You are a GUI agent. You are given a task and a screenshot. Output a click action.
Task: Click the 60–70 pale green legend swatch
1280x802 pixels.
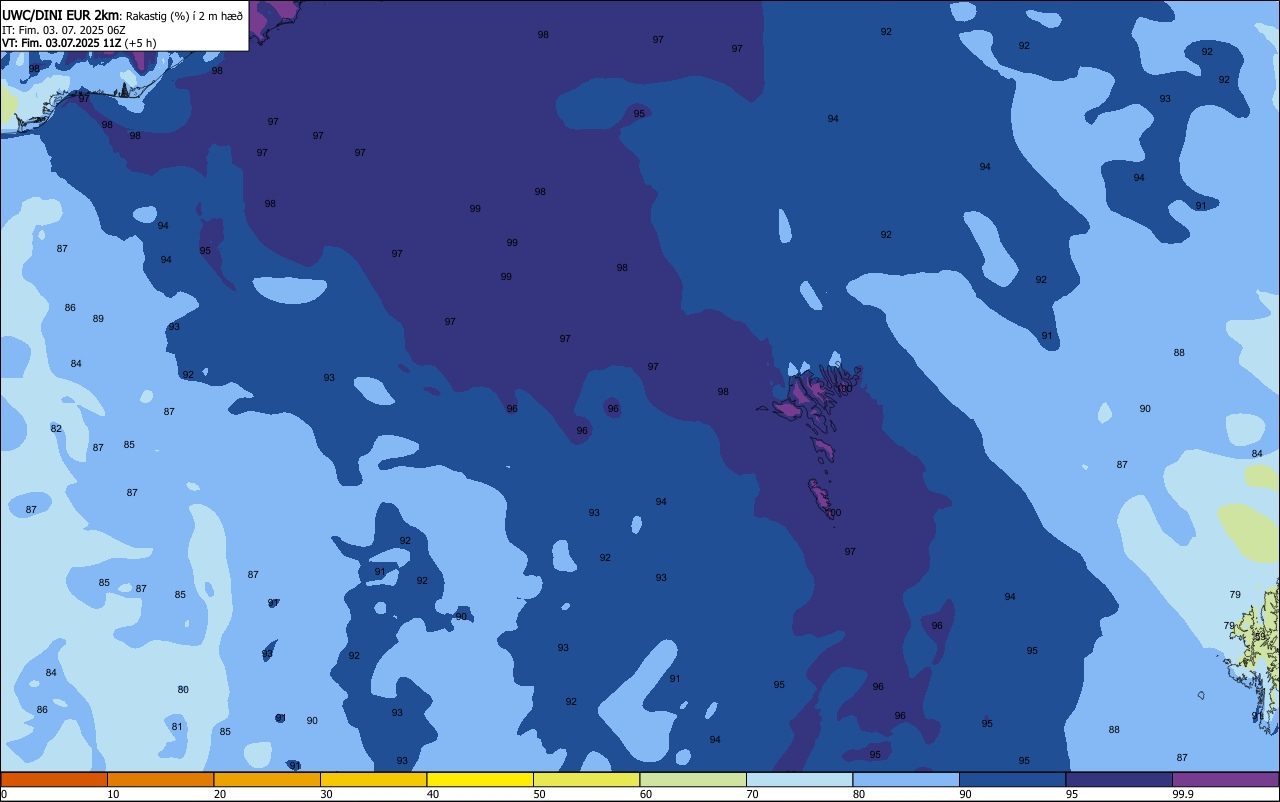click(693, 779)
